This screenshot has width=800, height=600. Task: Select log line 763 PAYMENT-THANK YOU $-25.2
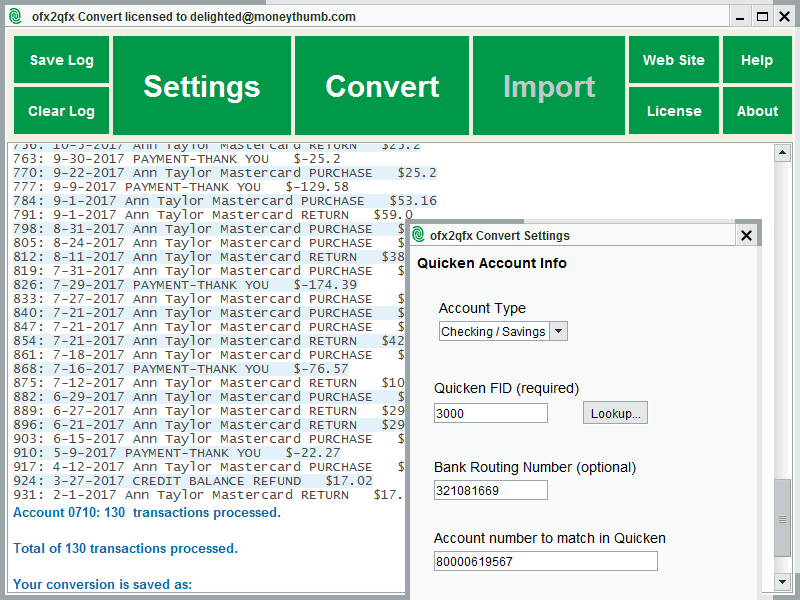coord(177,159)
